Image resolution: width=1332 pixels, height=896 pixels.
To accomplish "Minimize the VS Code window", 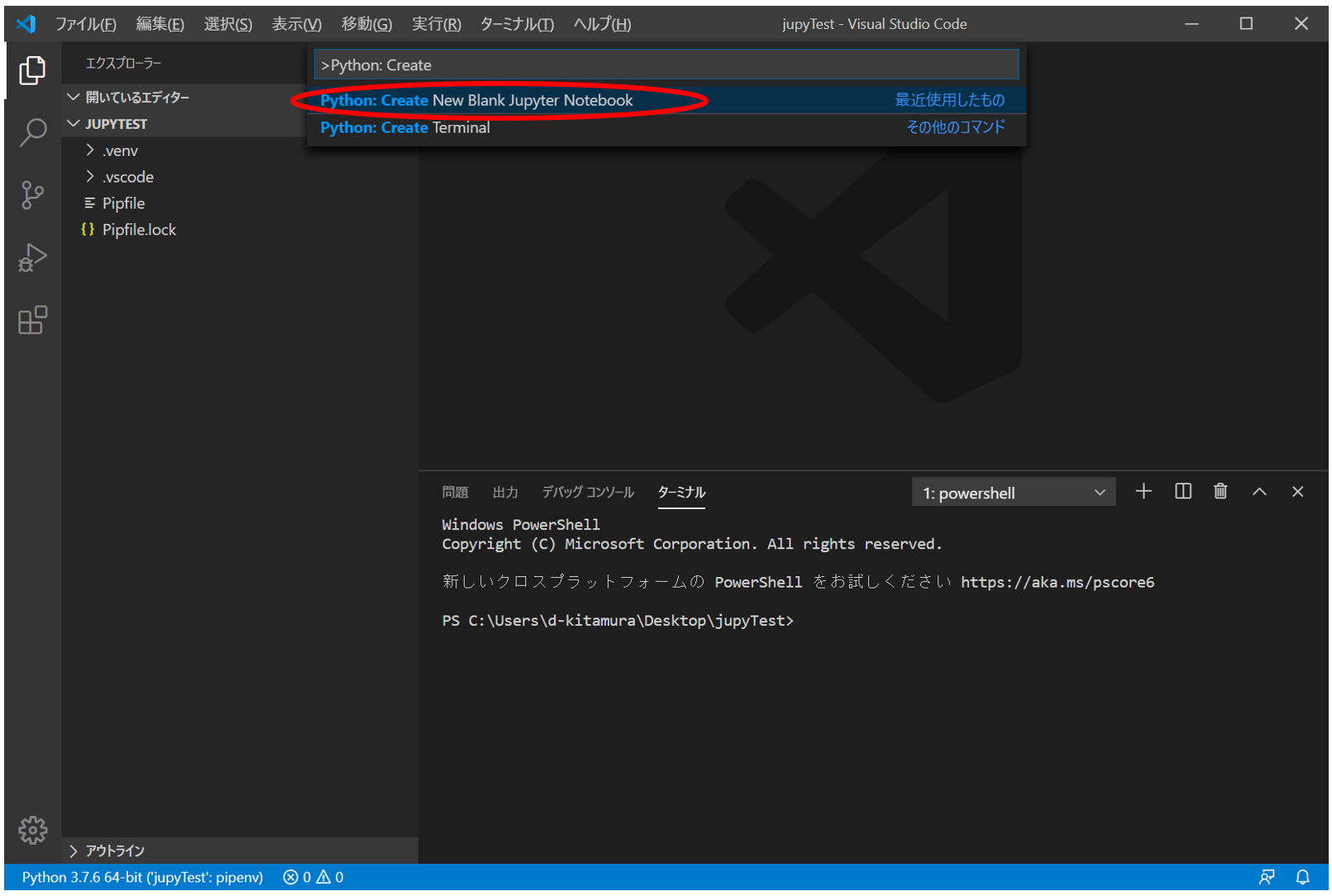I will [x=1191, y=24].
